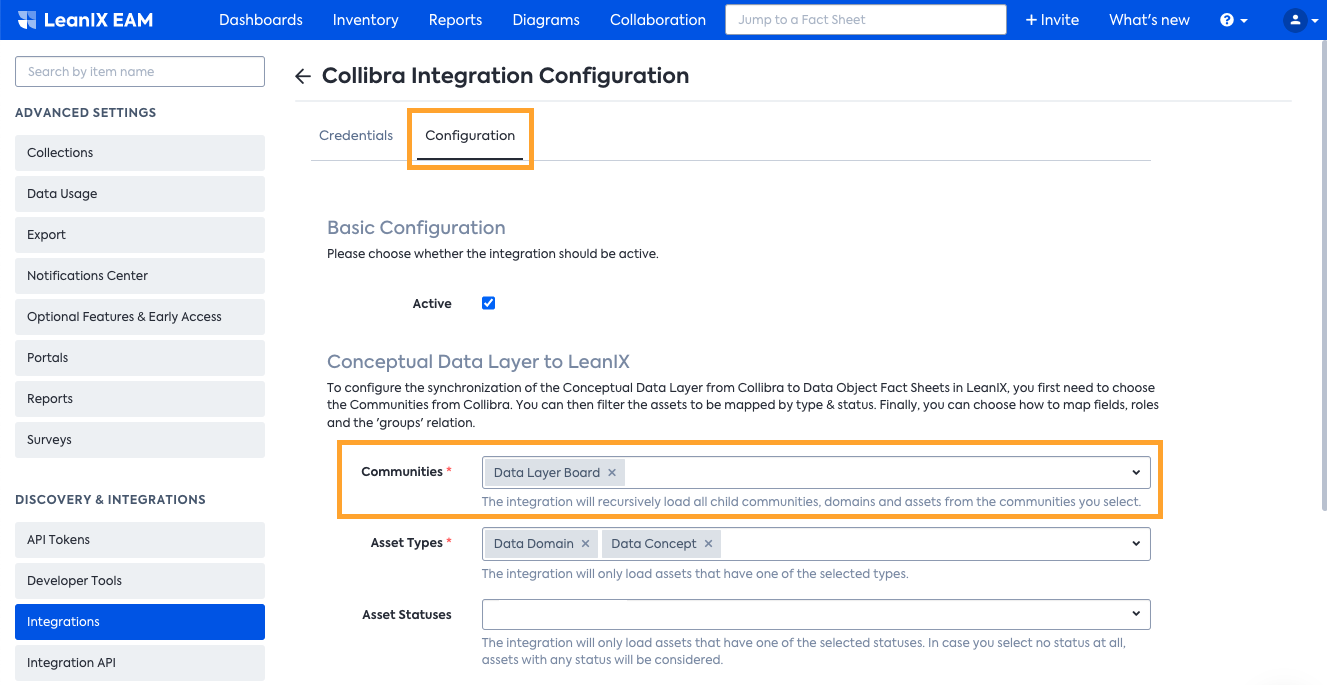
Task: Click the Conceptual Data Layer to LeanIX heading
Action: (478, 362)
